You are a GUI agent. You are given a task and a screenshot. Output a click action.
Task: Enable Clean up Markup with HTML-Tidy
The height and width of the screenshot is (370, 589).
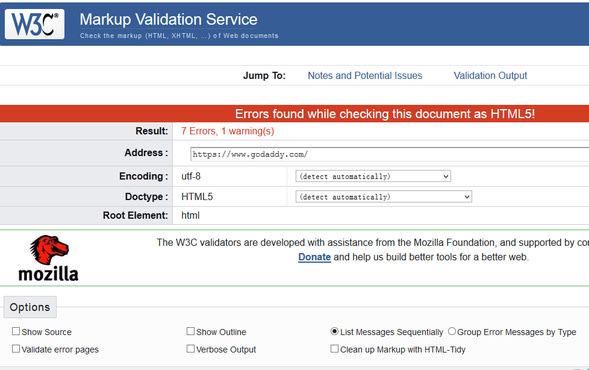coord(334,349)
